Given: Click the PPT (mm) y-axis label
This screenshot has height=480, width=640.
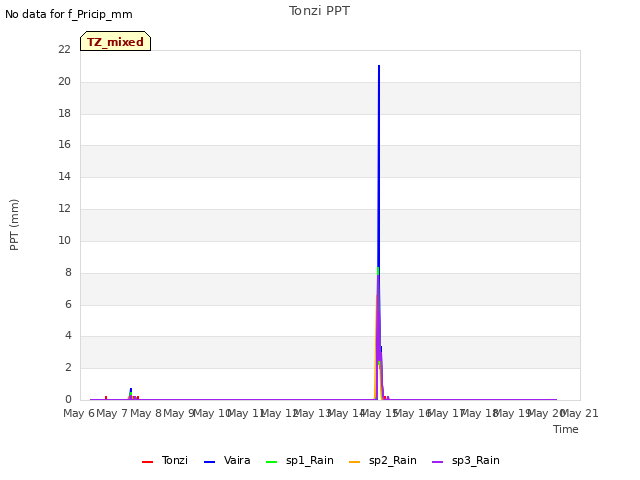Looking at the screenshot, I should [x=14, y=225].
